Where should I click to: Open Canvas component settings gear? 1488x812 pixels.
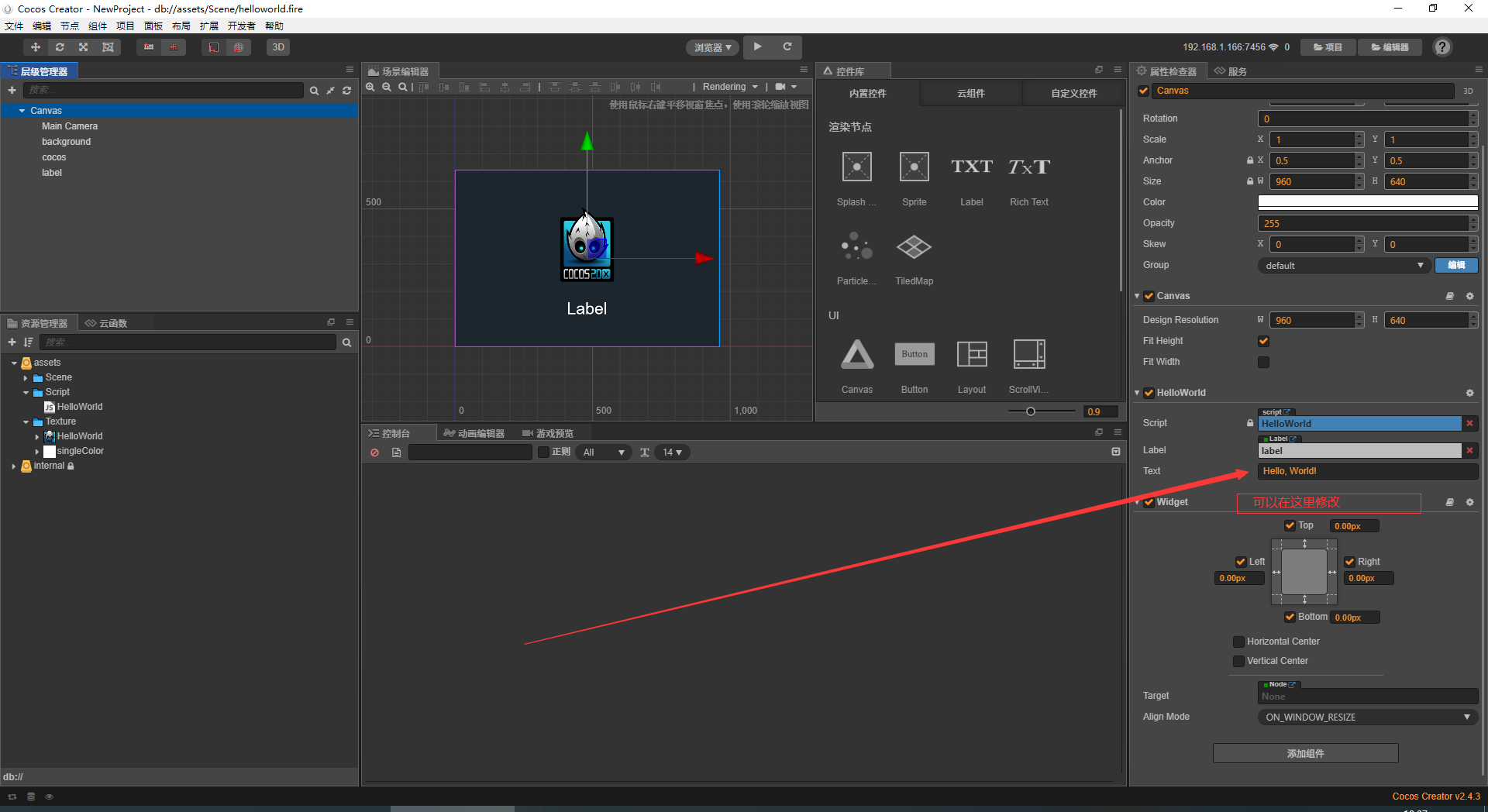[1469, 296]
